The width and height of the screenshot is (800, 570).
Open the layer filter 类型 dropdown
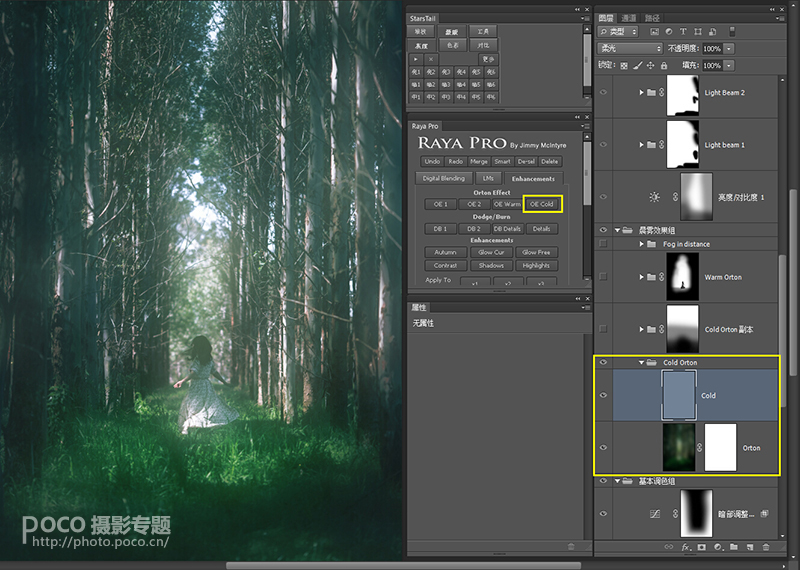pos(618,32)
